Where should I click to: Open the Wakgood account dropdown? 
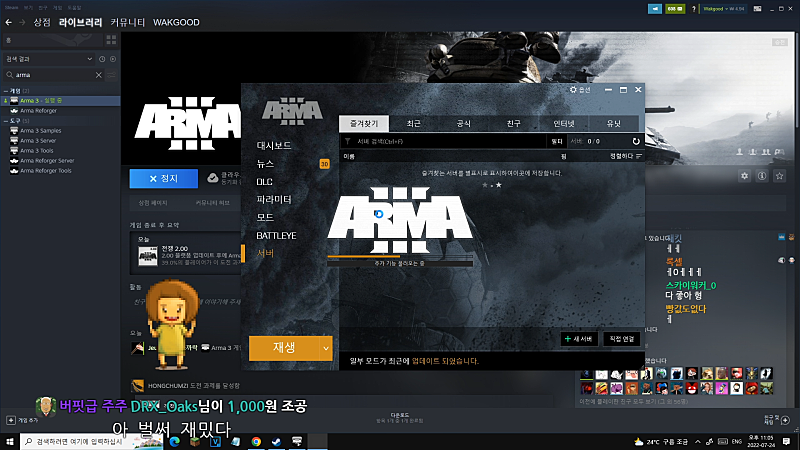point(723,9)
